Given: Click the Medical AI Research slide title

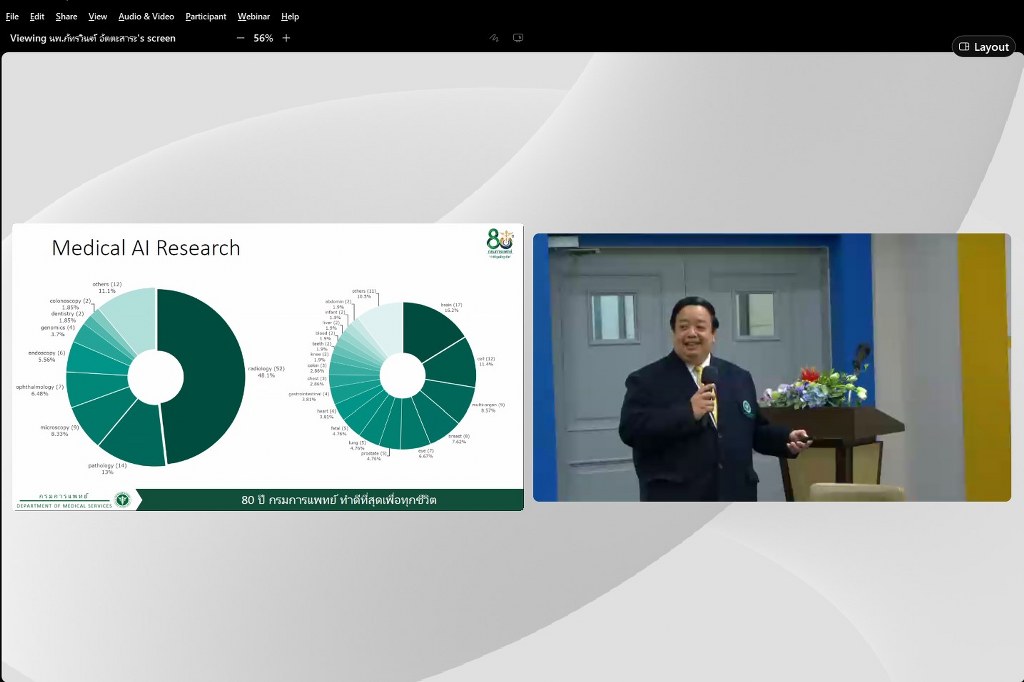Looking at the screenshot, I should (x=146, y=248).
